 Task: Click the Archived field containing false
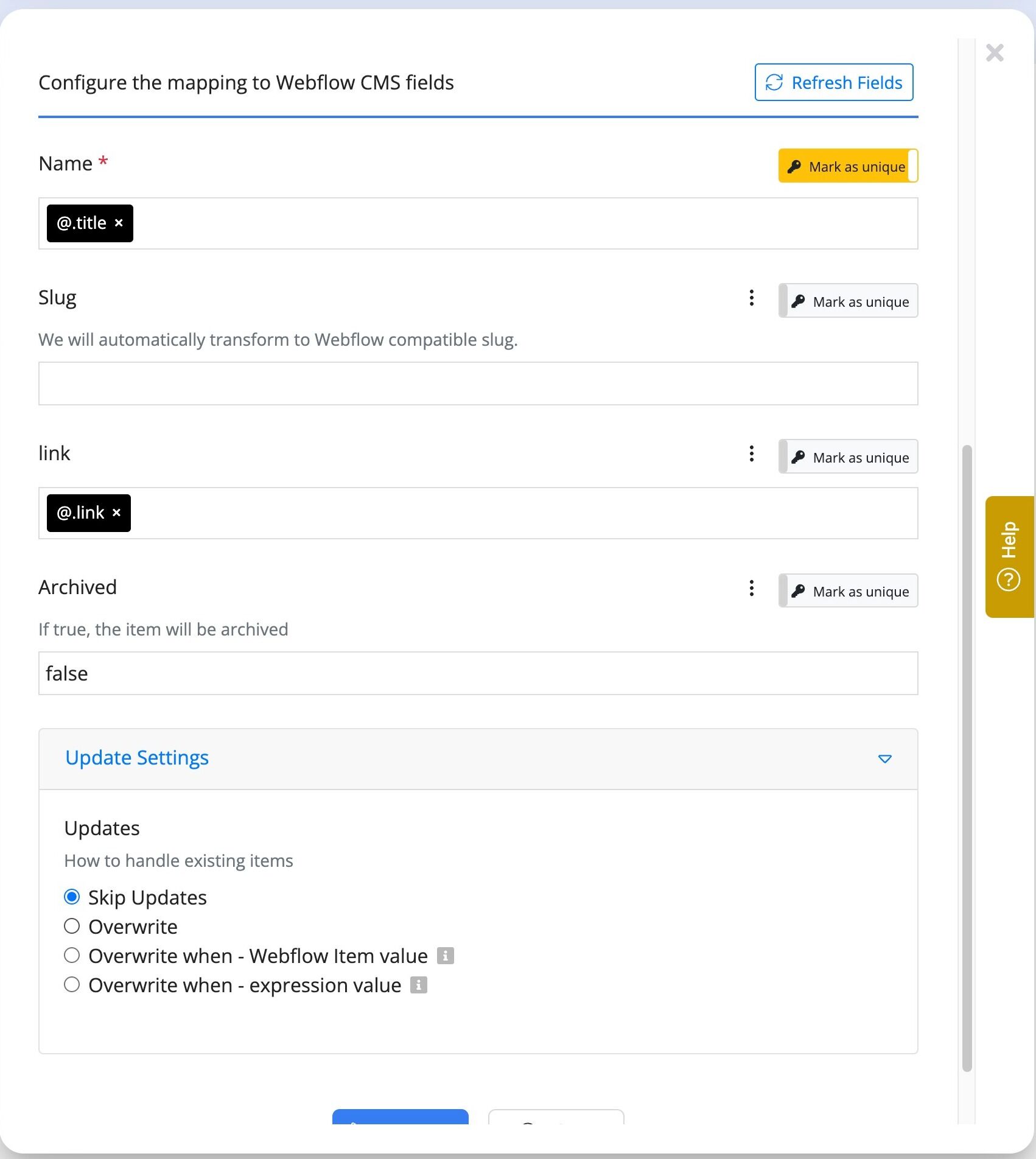pyautogui.click(x=478, y=673)
